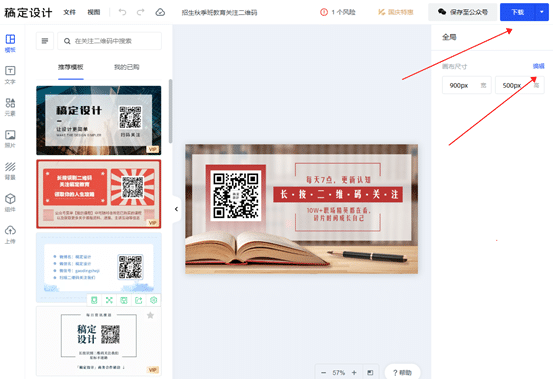
Task: Click the green share floating toolbar icon
Action: click(x=139, y=300)
